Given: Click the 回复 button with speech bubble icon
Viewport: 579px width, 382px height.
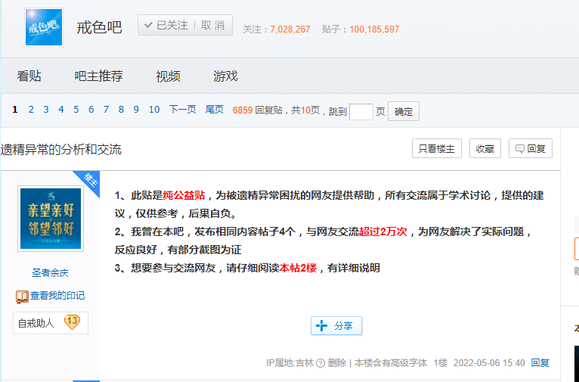Looking at the screenshot, I should [x=530, y=148].
